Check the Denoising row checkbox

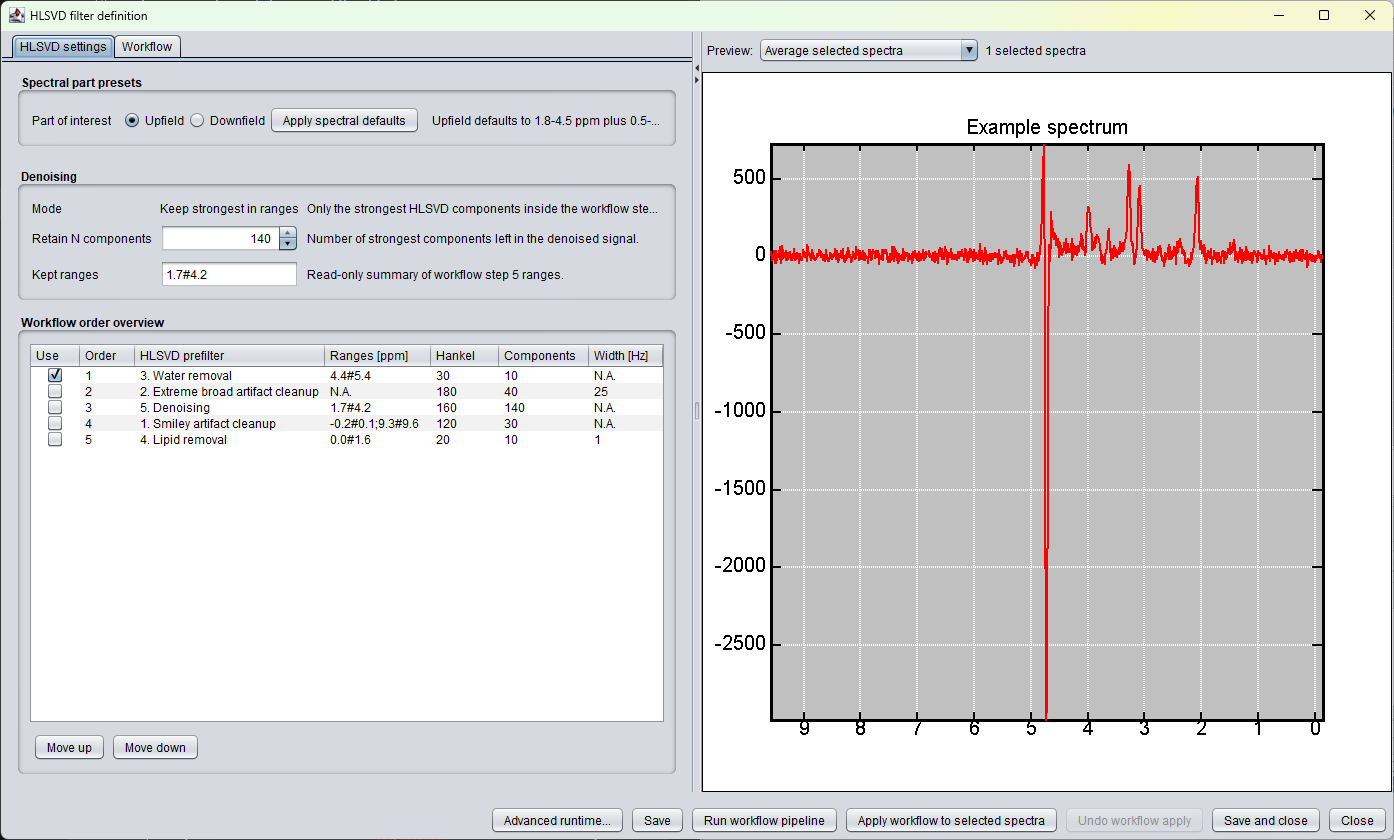coord(55,407)
